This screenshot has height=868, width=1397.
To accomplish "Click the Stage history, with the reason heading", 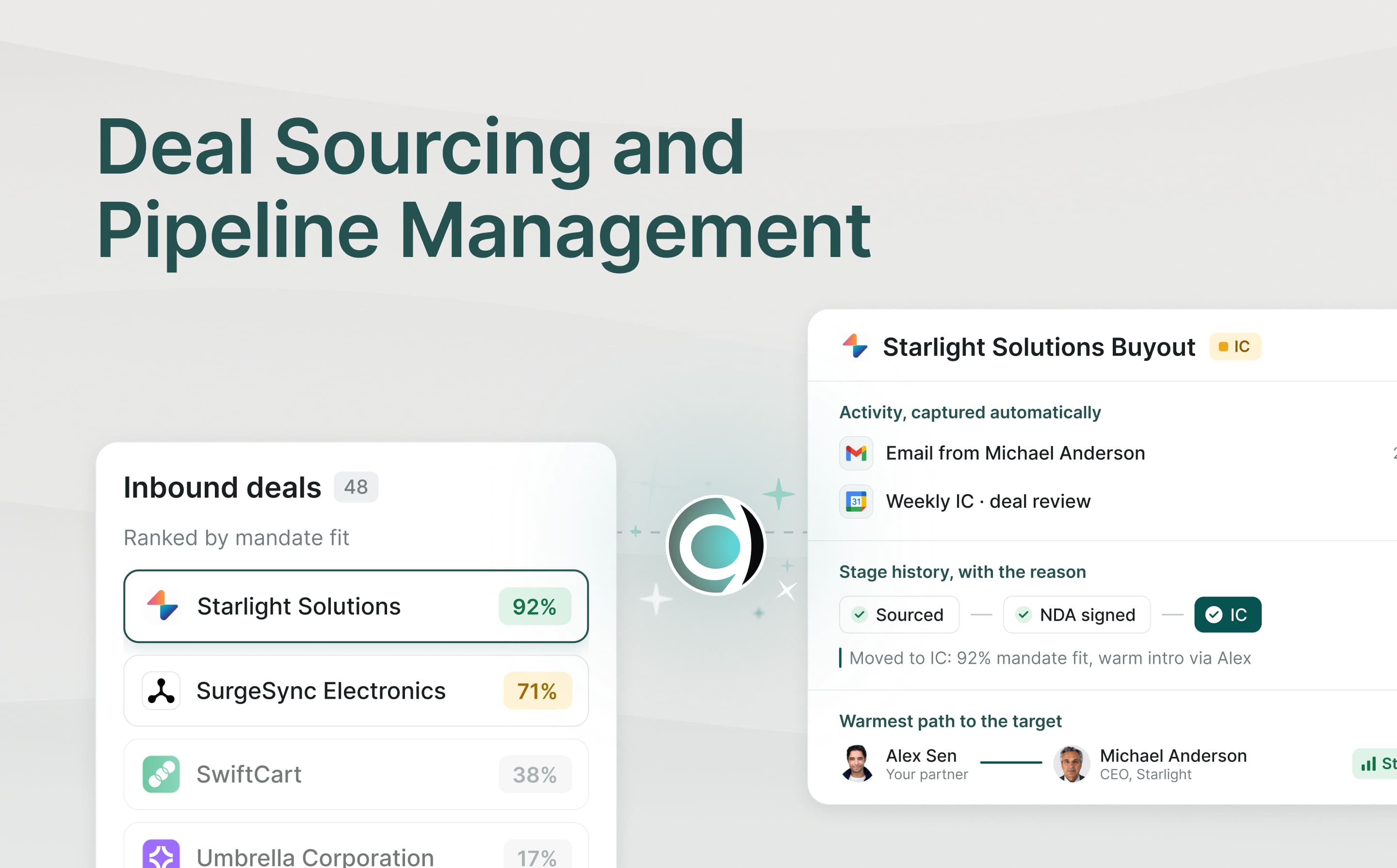I will pos(963,572).
